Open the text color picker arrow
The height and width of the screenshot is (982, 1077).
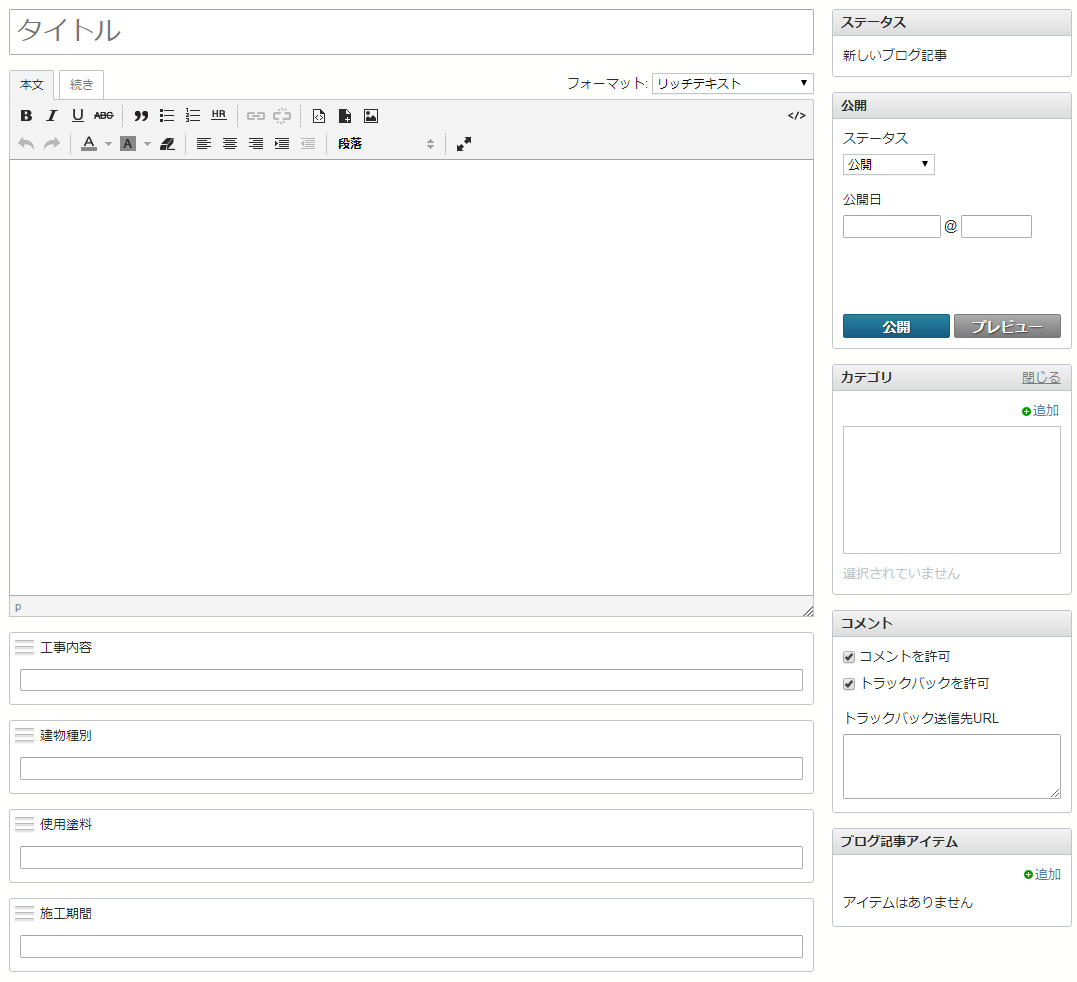click(x=108, y=144)
